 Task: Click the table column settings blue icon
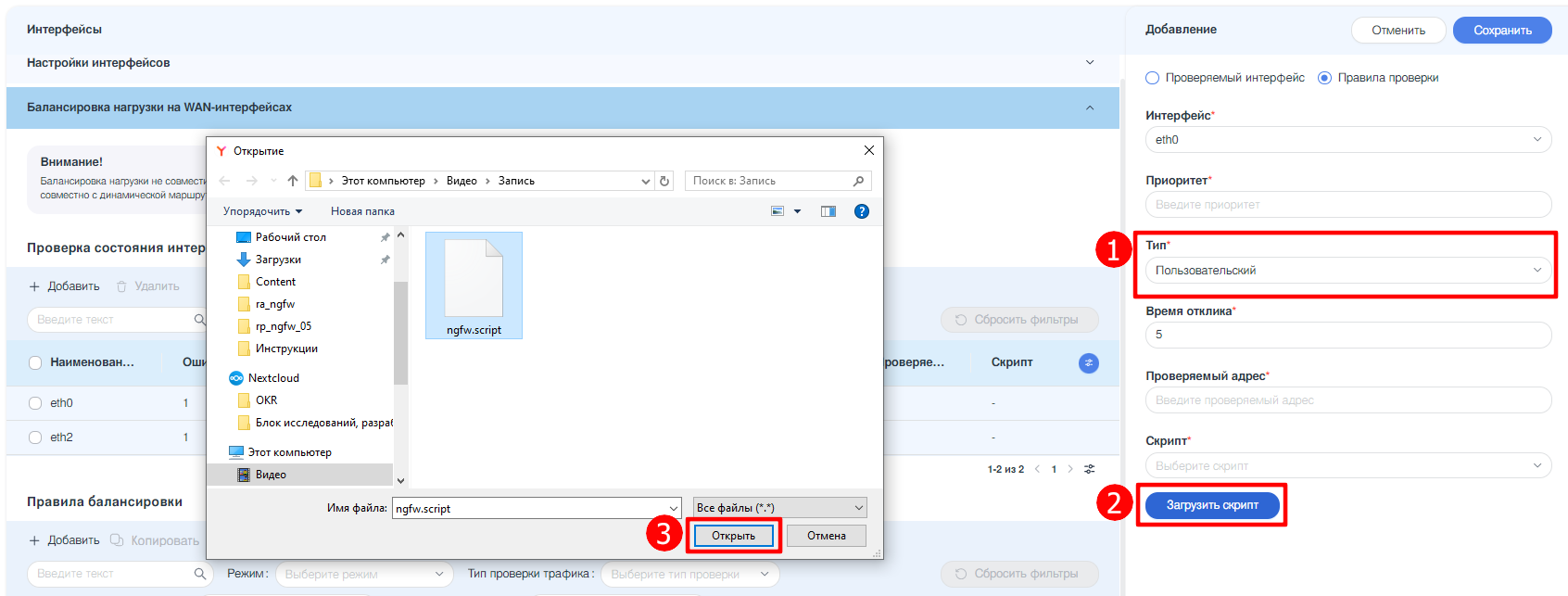(x=1089, y=363)
